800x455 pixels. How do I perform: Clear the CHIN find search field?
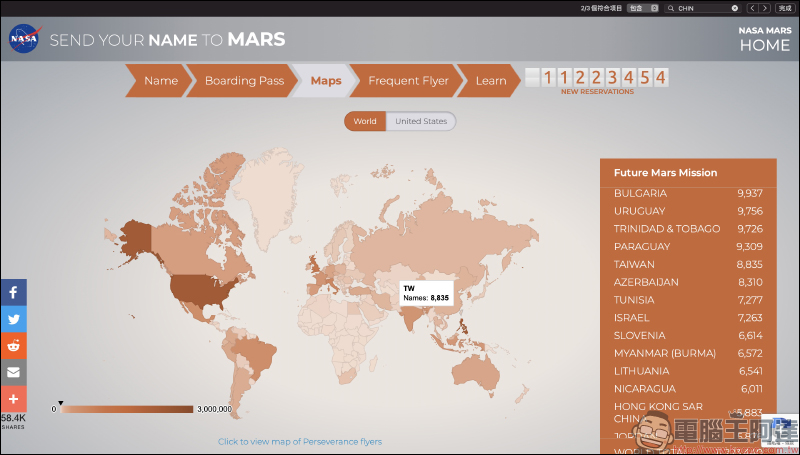[x=735, y=8]
